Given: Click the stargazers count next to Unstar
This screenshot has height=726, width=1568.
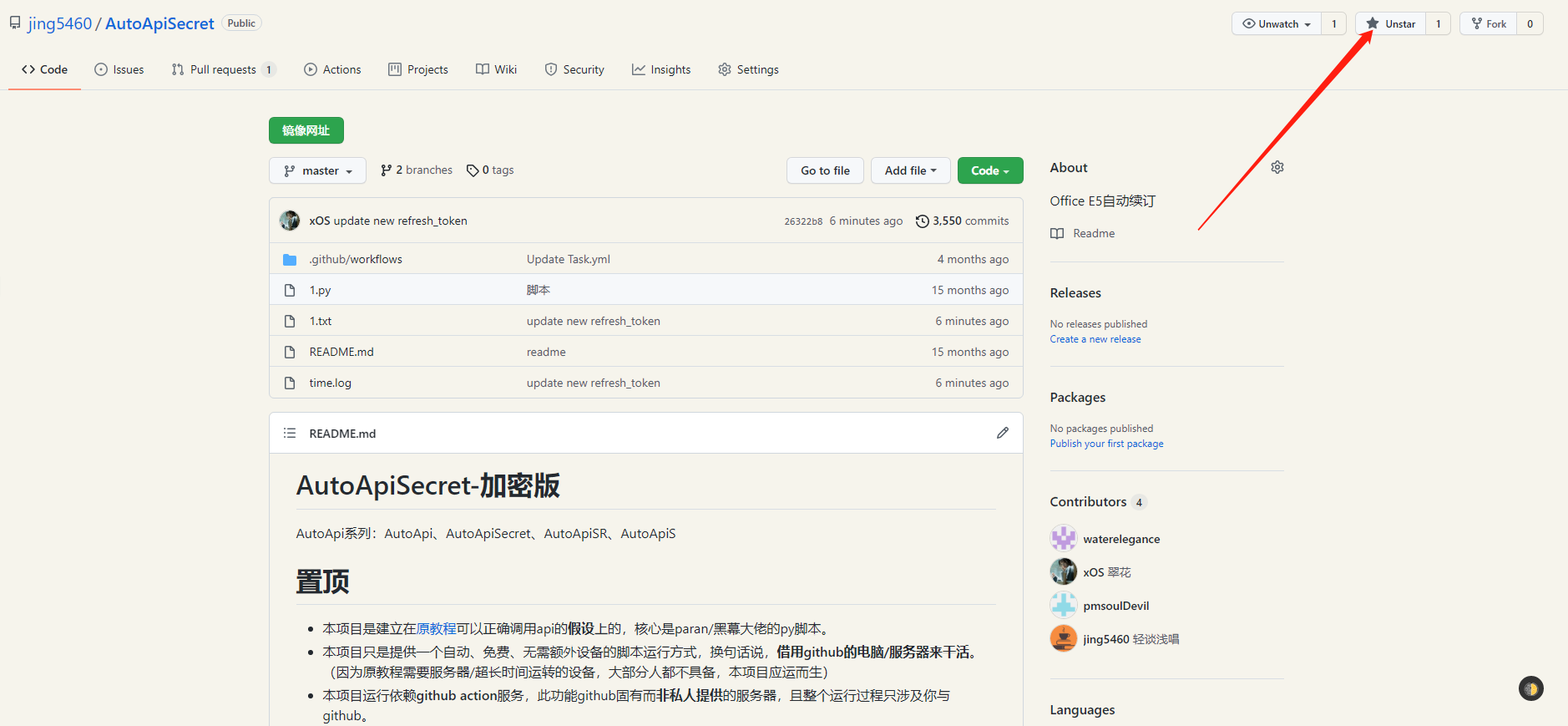Looking at the screenshot, I should [x=1439, y=23].
